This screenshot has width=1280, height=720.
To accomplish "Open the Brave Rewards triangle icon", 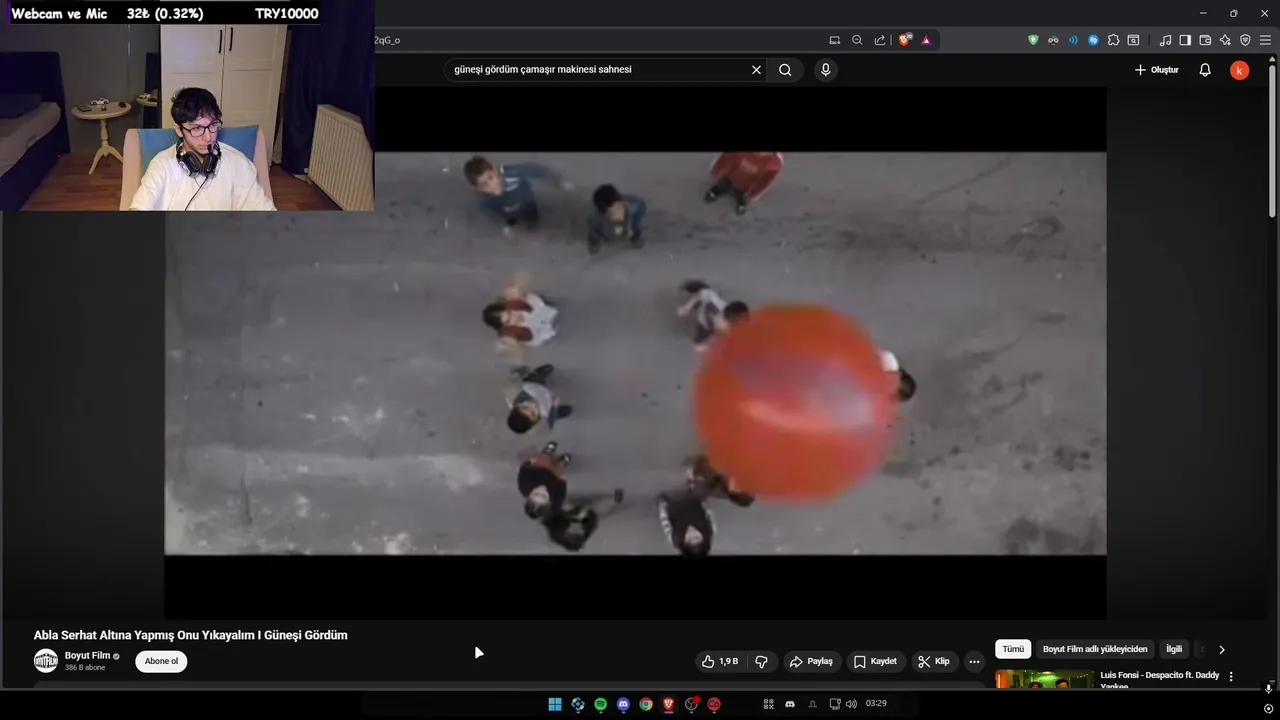I will [x=926, y=40].
